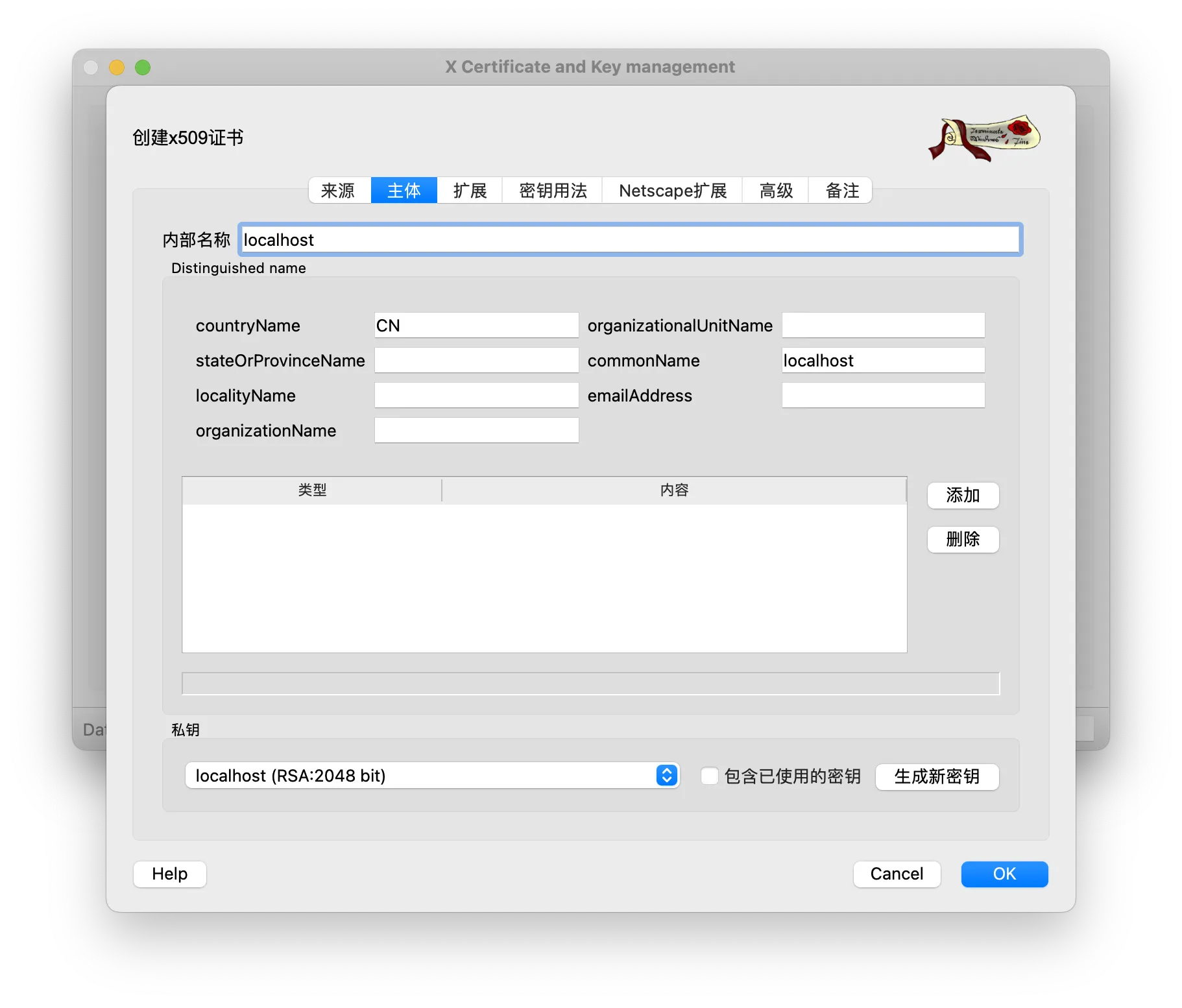
Task: Select the 密钥用法 tab
Action: [553, 191]
